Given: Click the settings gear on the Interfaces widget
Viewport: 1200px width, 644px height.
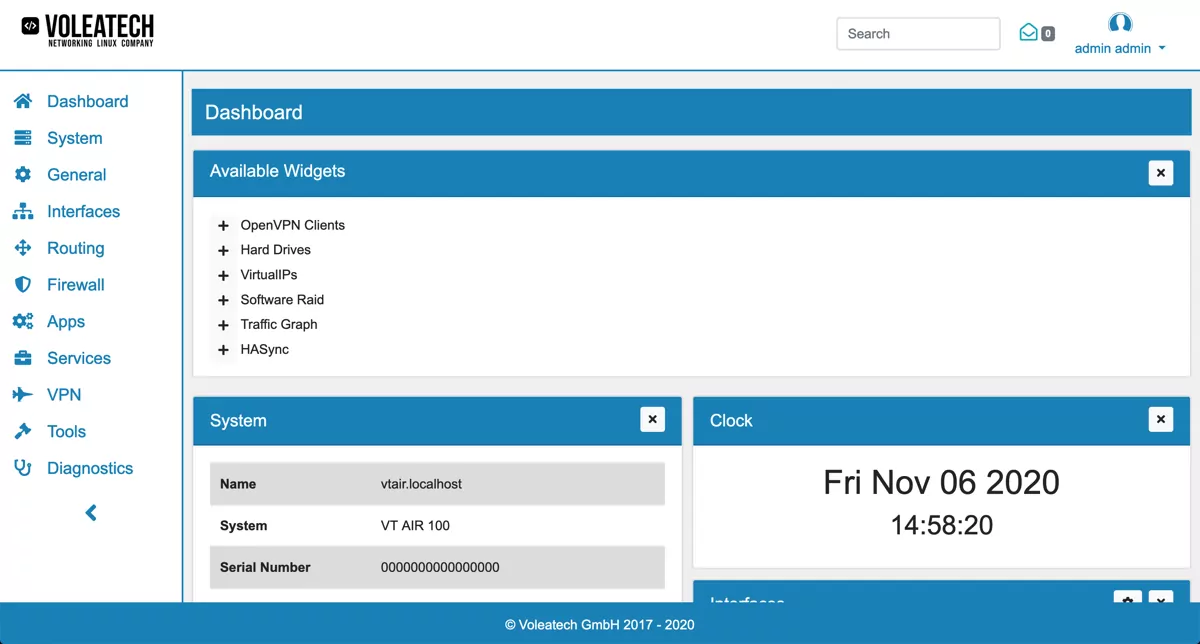Looking at the screenshot, I should click(x=1127, y=600).
